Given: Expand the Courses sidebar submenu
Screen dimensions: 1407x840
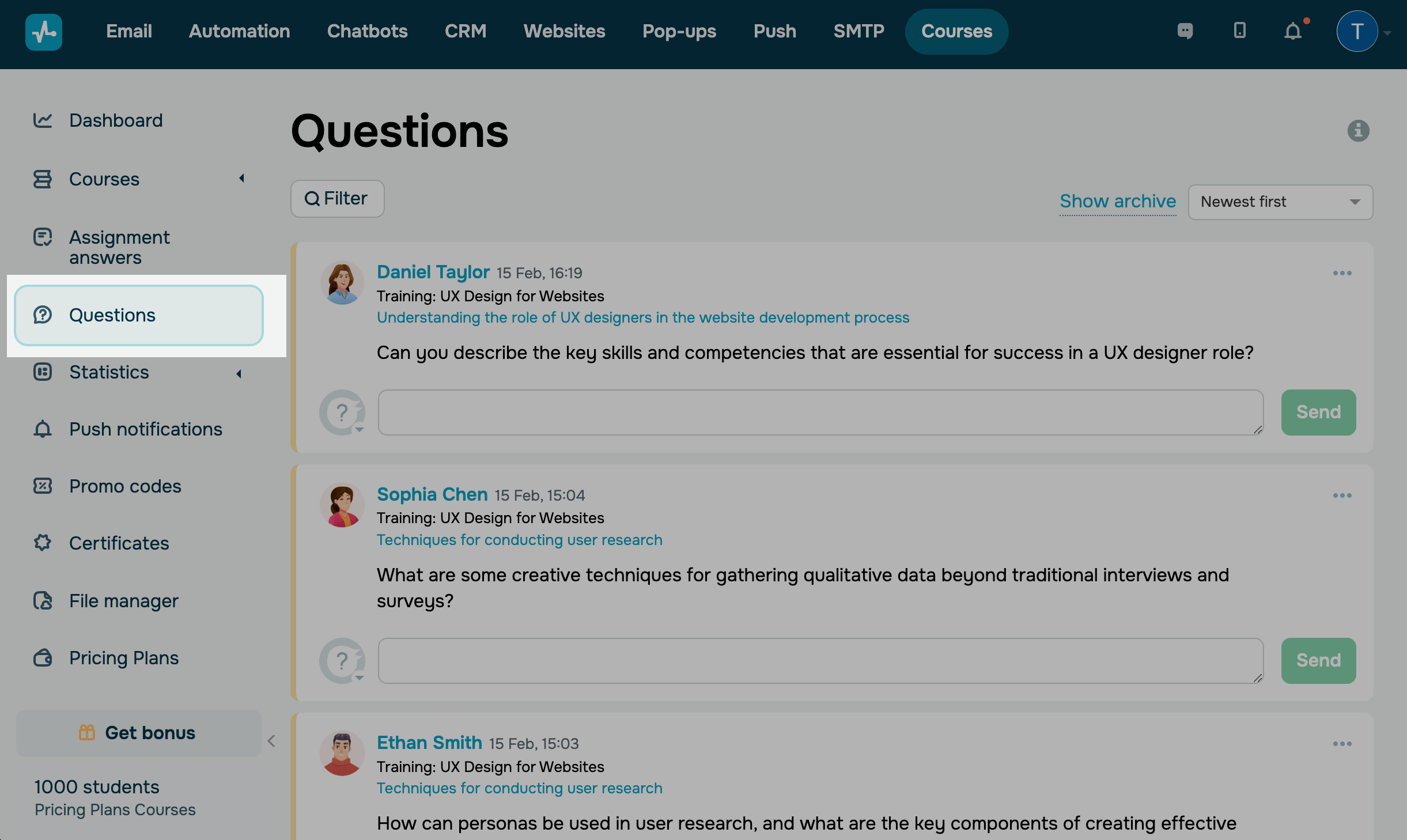Looking at the screenshot, I should tap(242, 179).
